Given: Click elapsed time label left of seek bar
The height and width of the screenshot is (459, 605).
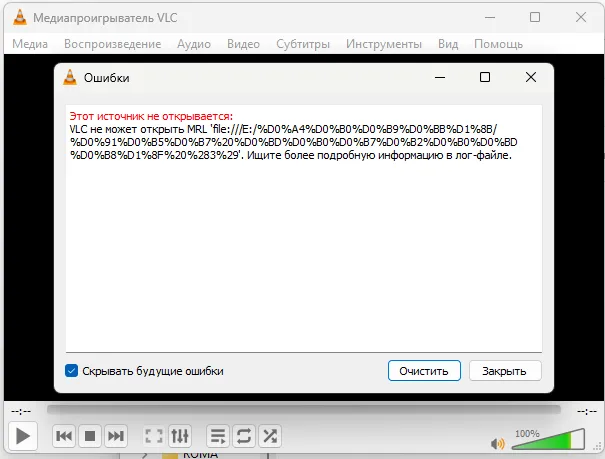Looking at the screenshot, I should point(21,412).
